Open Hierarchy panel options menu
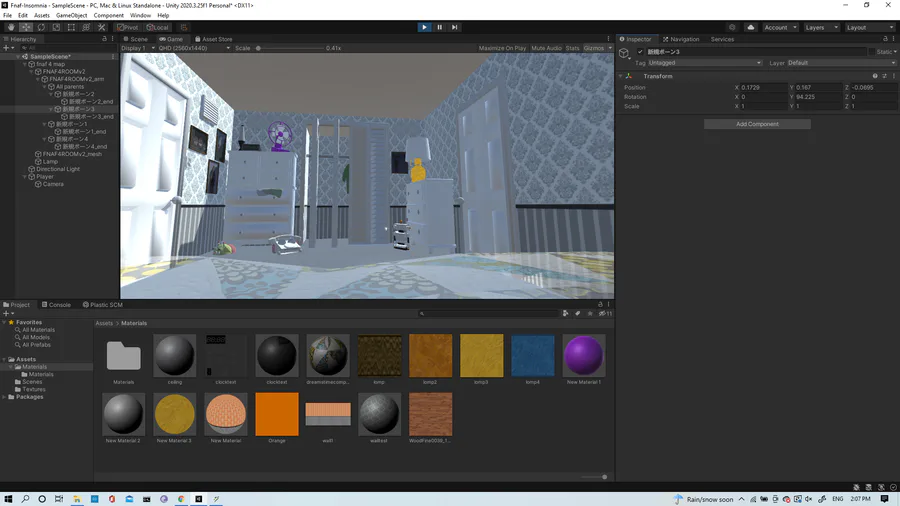Viewport: 900px width, 506px height. 112,39
